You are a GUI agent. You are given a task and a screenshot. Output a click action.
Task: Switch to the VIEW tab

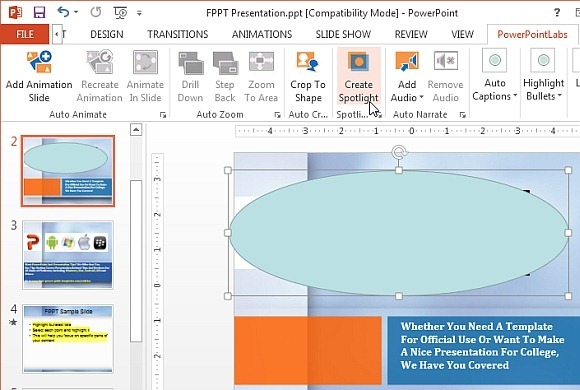(462, 34)
